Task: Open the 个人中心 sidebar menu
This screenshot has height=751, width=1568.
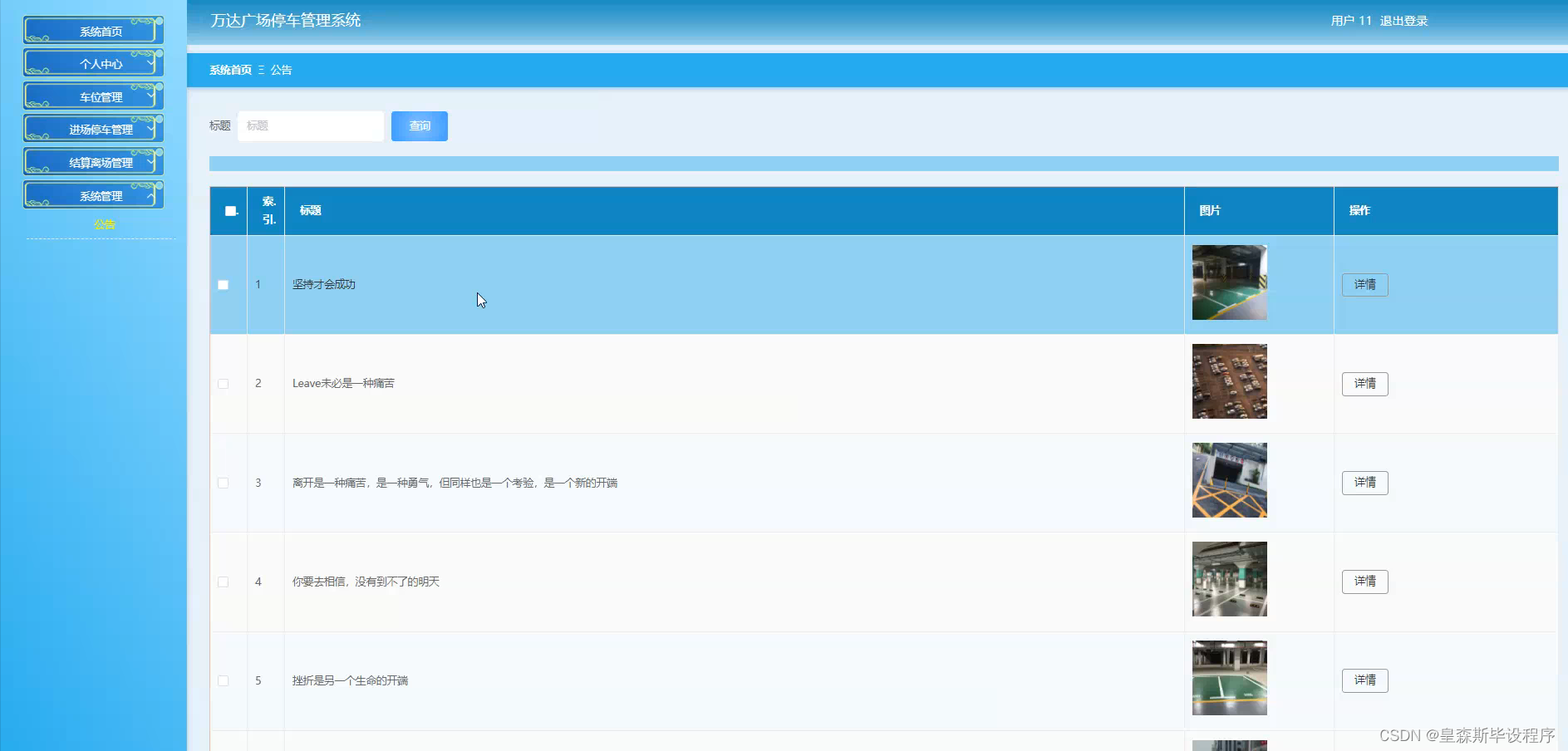Action: [93, 63]
